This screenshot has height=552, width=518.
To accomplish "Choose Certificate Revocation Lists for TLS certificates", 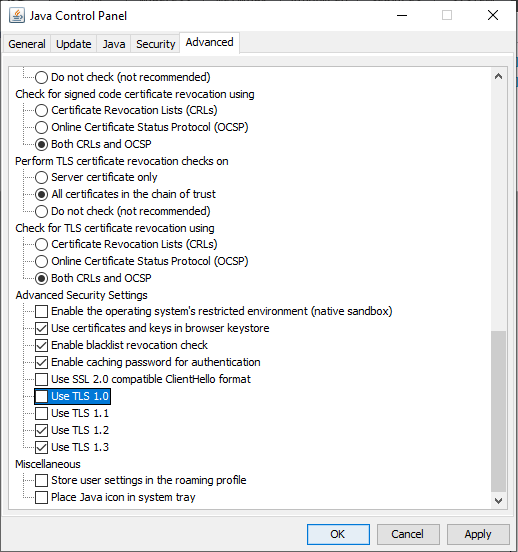I will 41,244.
